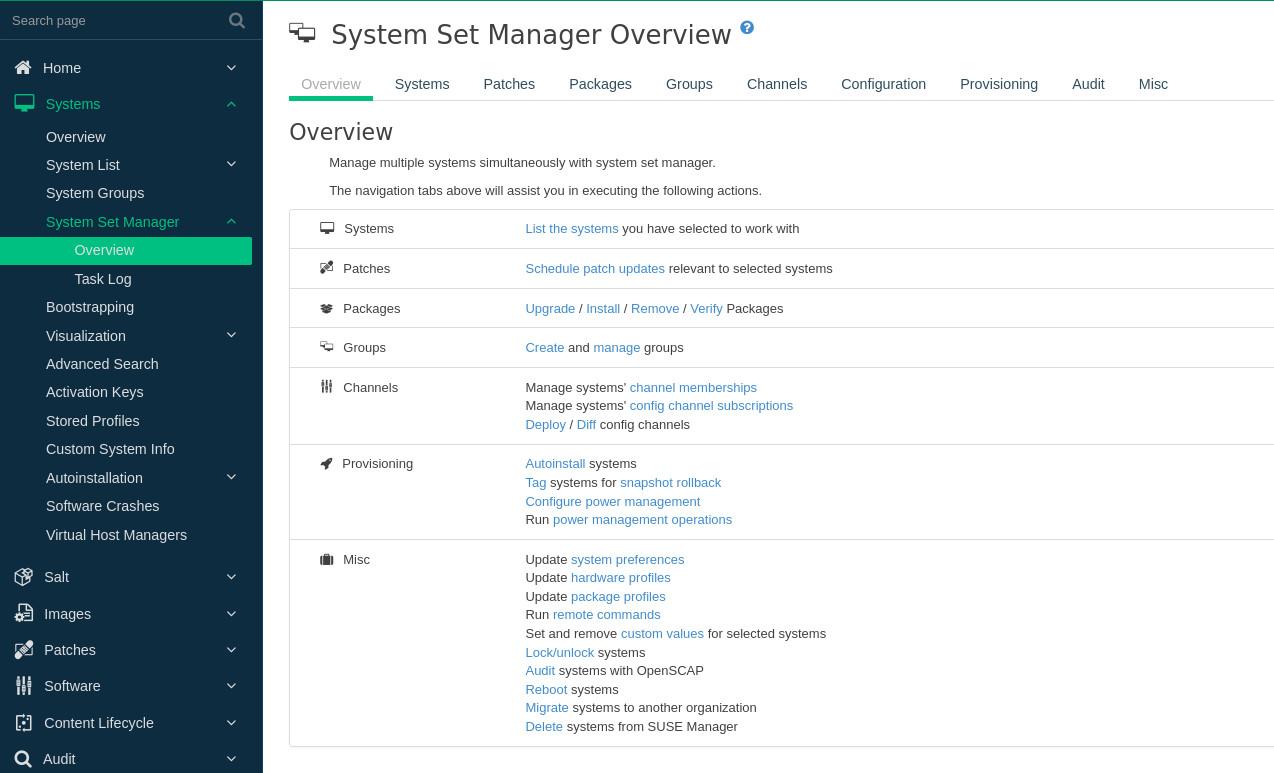
Task: Click the search magnifier icon
Action: point(237,20)
